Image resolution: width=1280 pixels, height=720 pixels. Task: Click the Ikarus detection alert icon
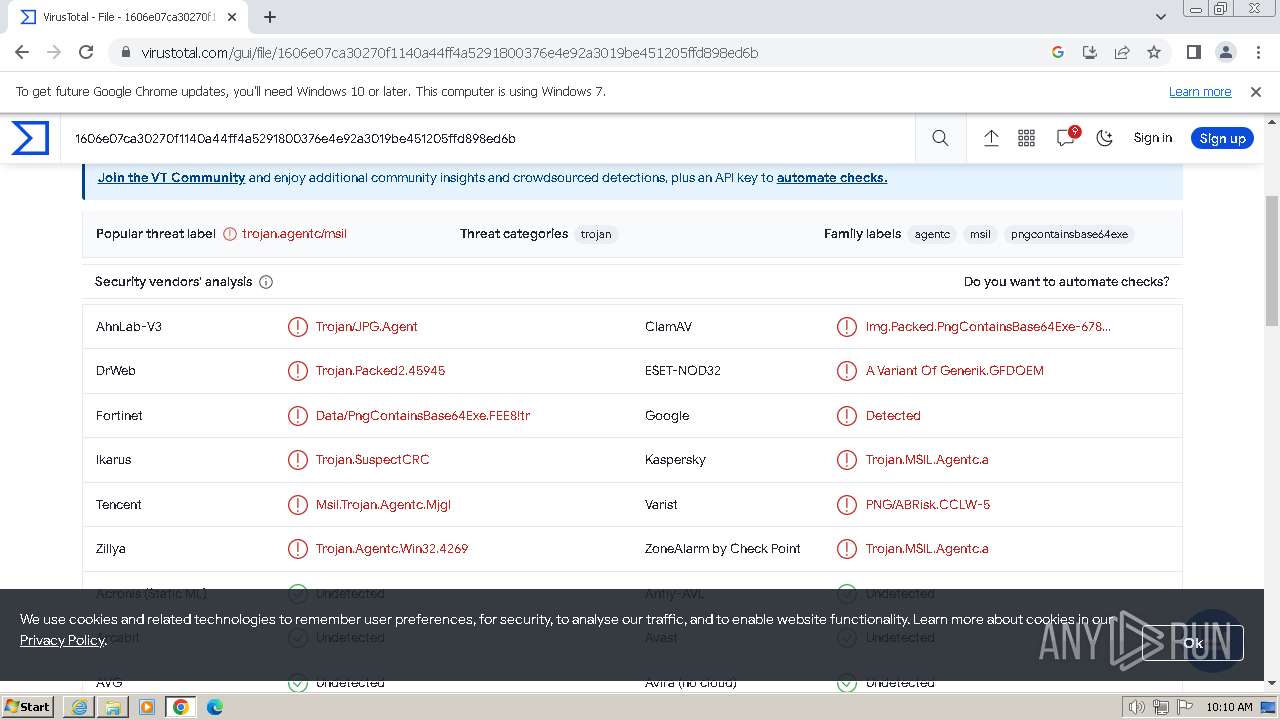coord(298,460)
